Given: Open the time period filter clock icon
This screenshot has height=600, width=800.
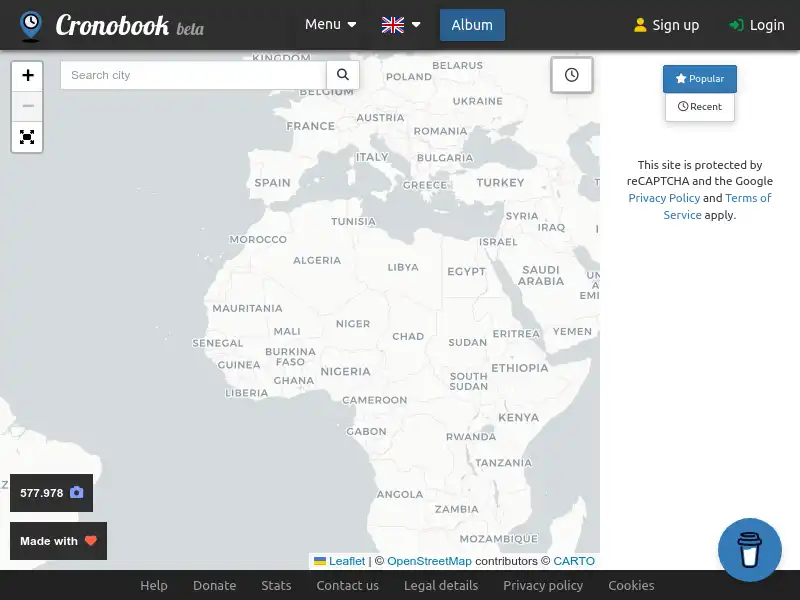Looking at the screenshot, I should coord(571,74).
